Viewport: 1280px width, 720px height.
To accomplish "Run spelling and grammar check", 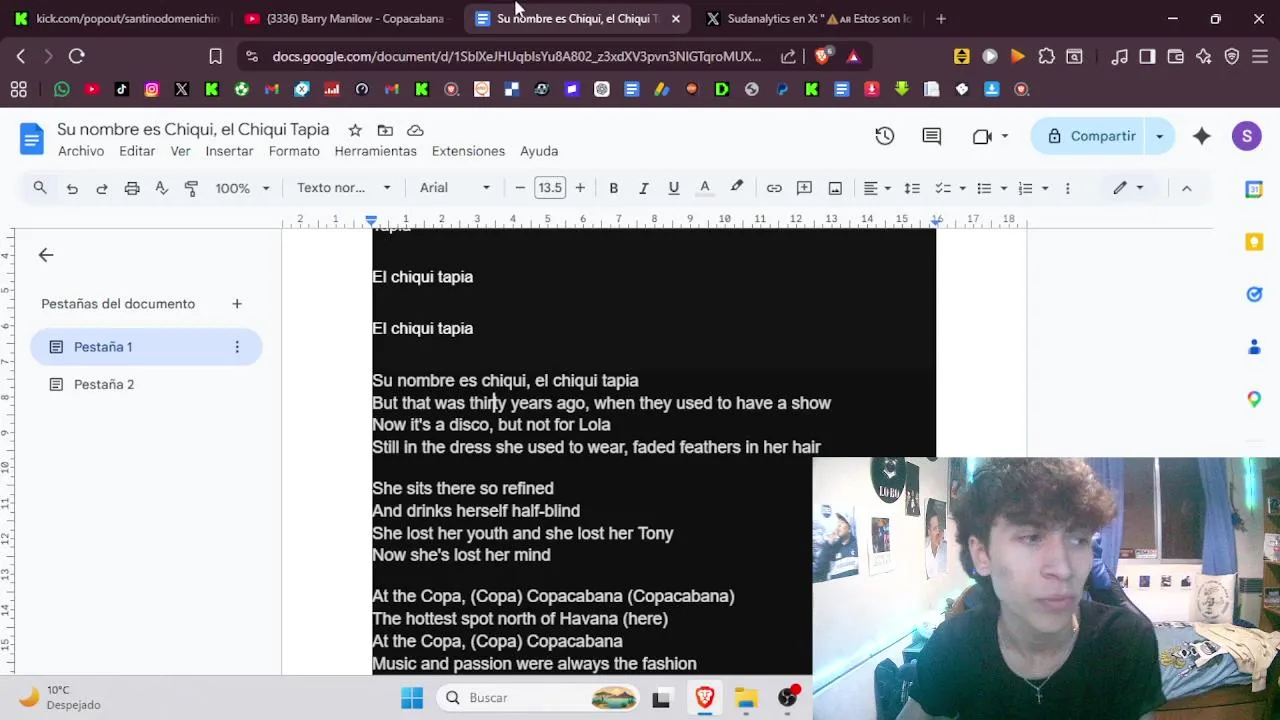I will click(x=162, y=188).
